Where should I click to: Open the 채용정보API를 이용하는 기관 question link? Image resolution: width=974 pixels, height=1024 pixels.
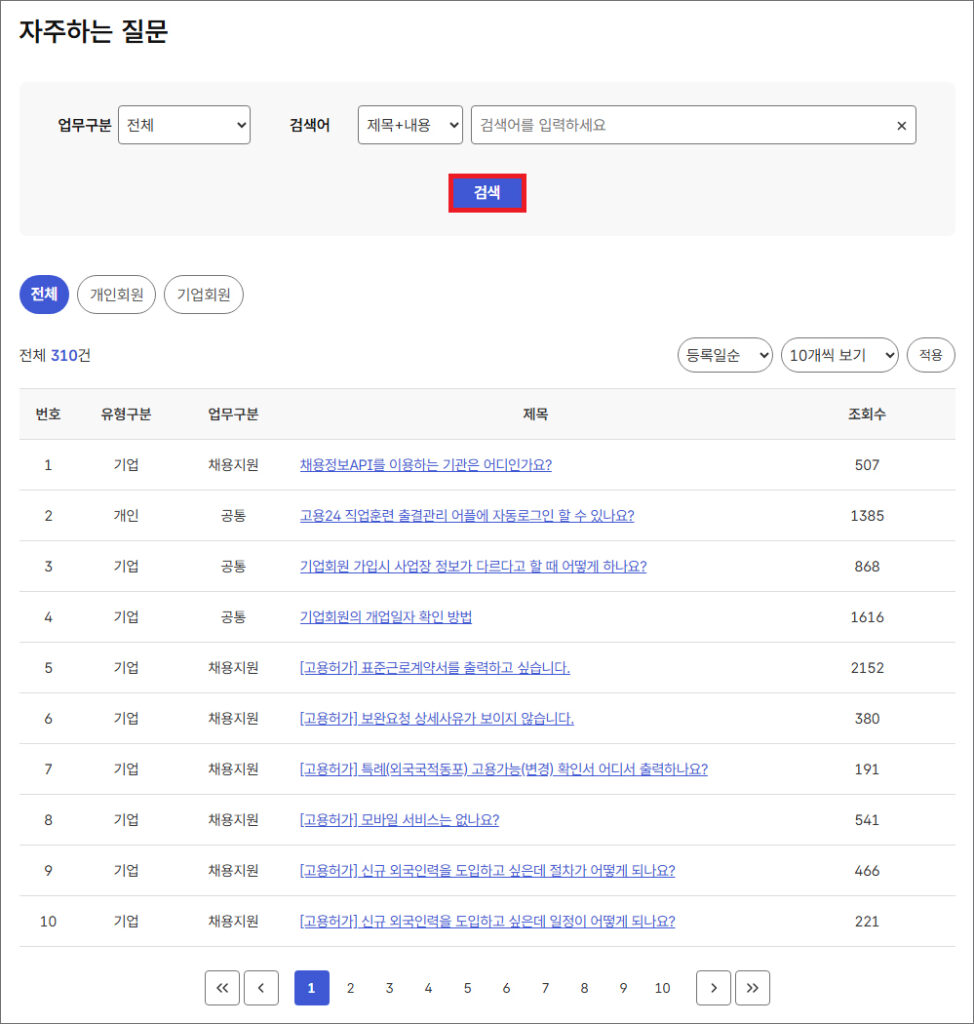click(x=425, y=465)
